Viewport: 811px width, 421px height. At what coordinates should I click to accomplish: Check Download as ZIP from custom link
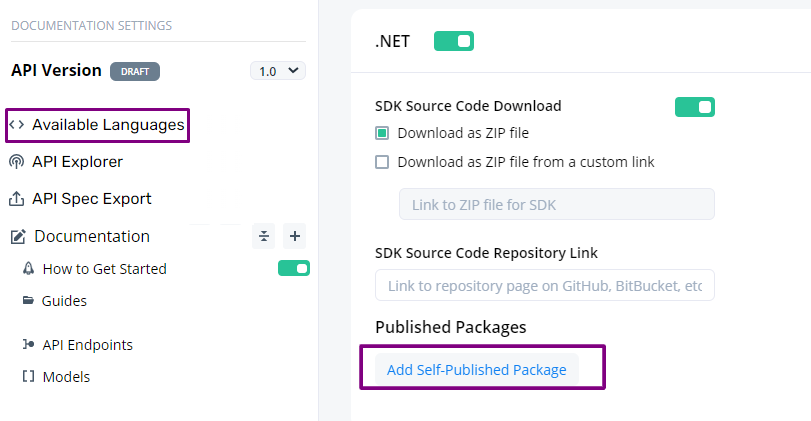(382, 162)
